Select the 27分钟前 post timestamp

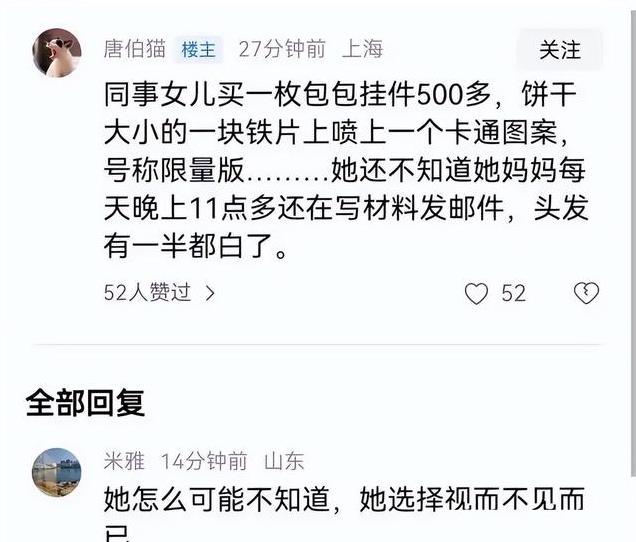[282, 49]
